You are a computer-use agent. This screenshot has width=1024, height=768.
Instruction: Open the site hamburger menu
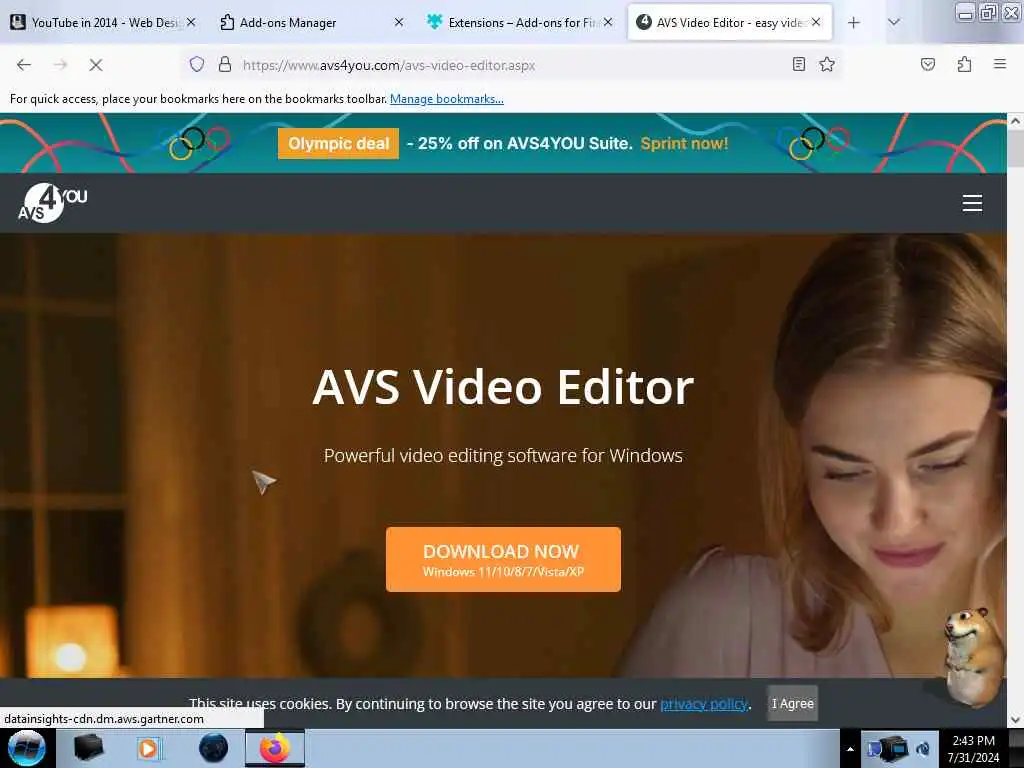click(972, 203)
